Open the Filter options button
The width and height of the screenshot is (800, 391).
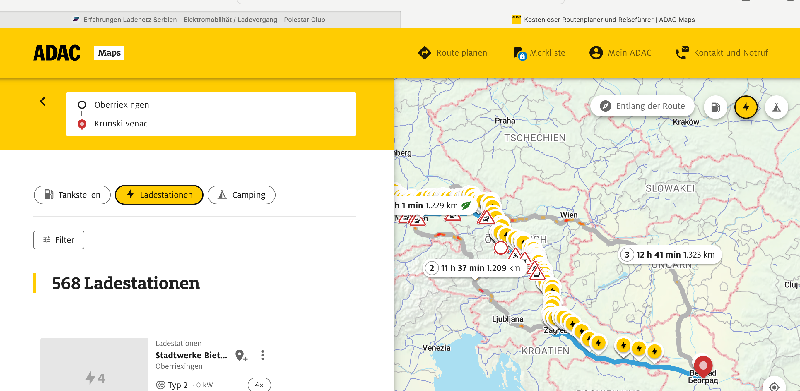tap(59, 240)
